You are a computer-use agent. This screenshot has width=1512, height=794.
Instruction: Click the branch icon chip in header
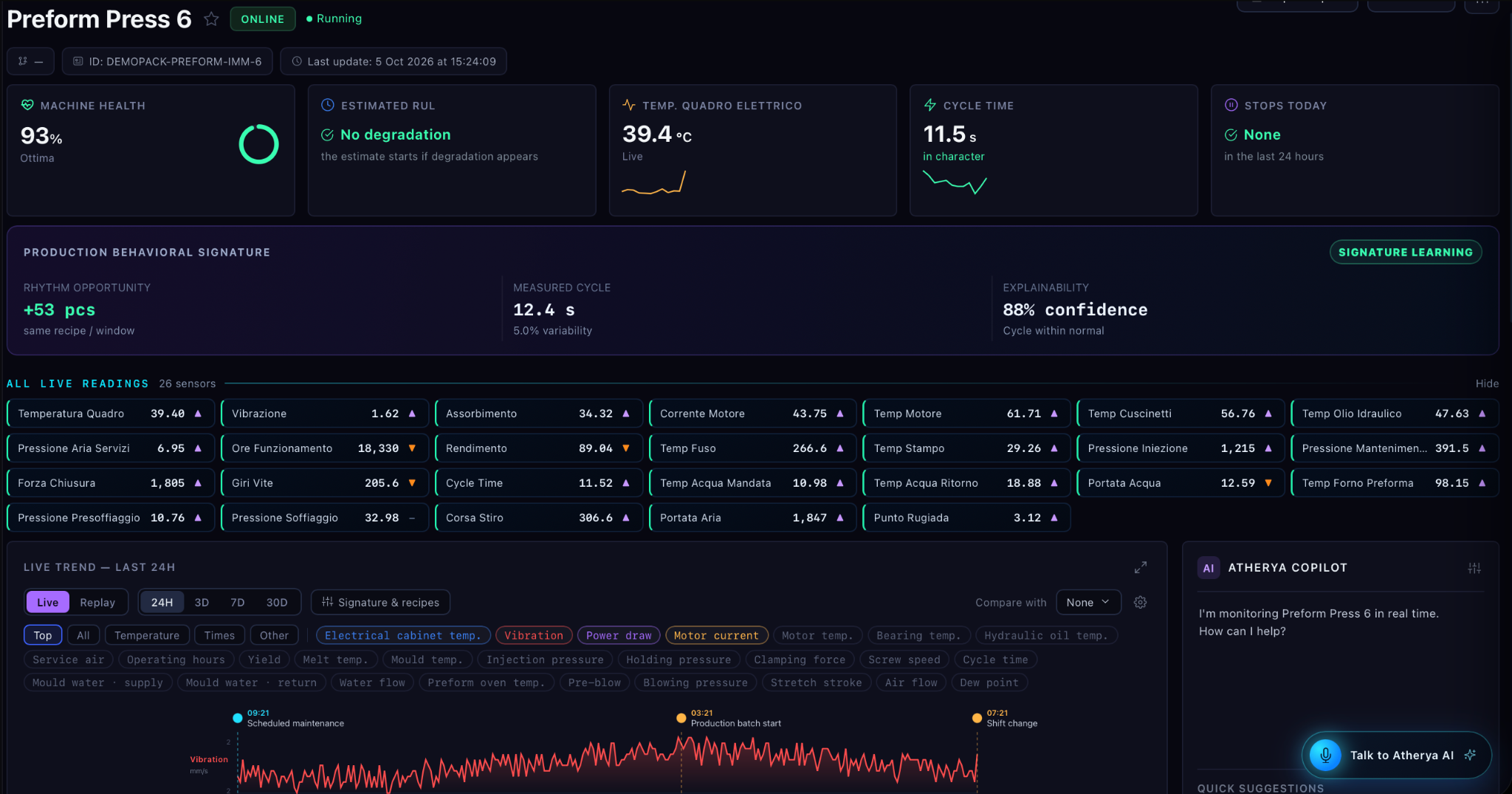[x=30, y=61]
